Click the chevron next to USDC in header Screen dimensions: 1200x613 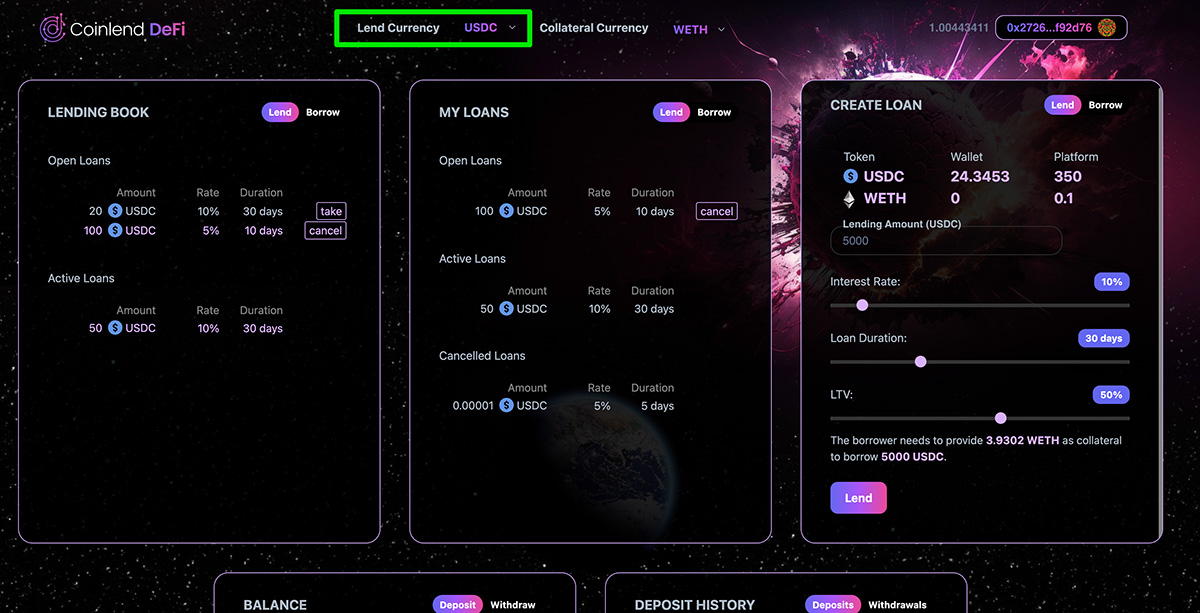coord(512,28)
